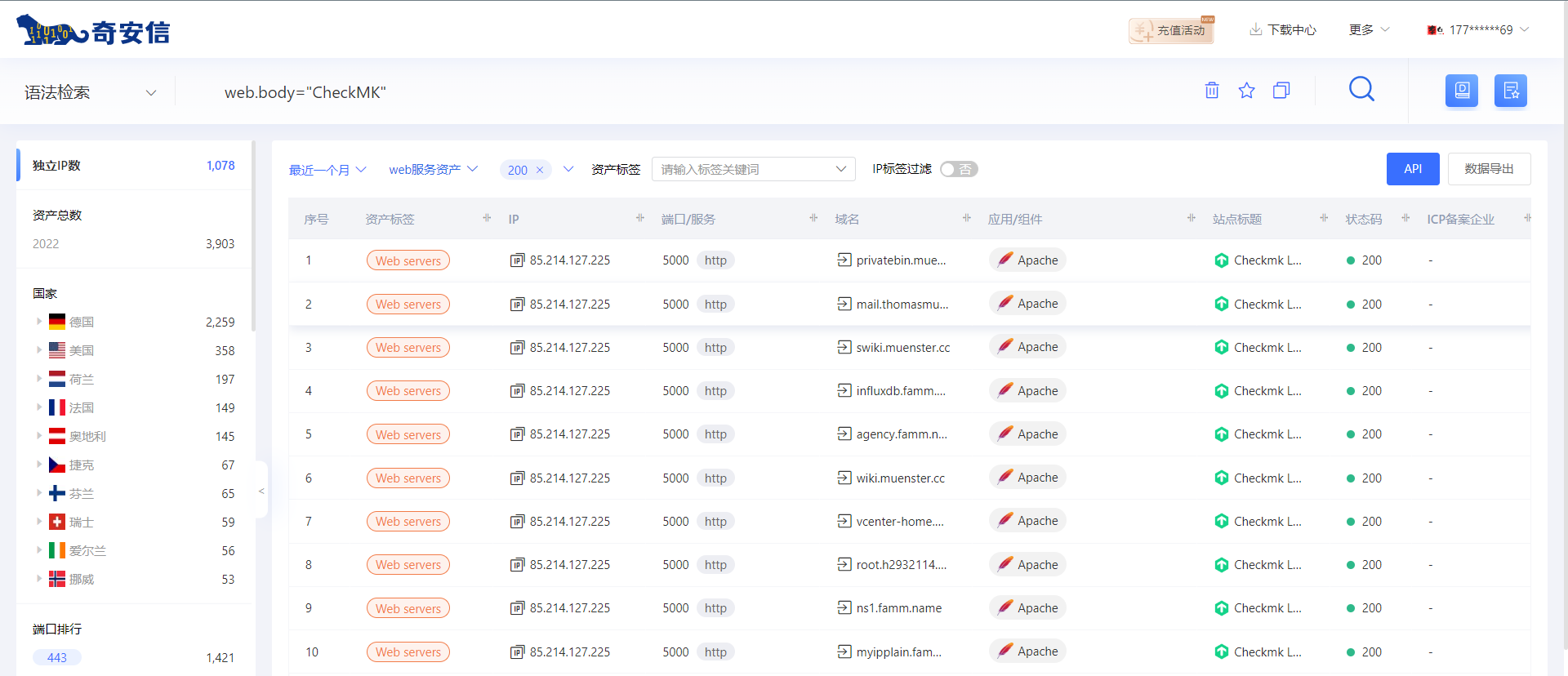The image size is (1568, 676).
Task: Click the 奥地利 country row
Action: tap(134, 436)
